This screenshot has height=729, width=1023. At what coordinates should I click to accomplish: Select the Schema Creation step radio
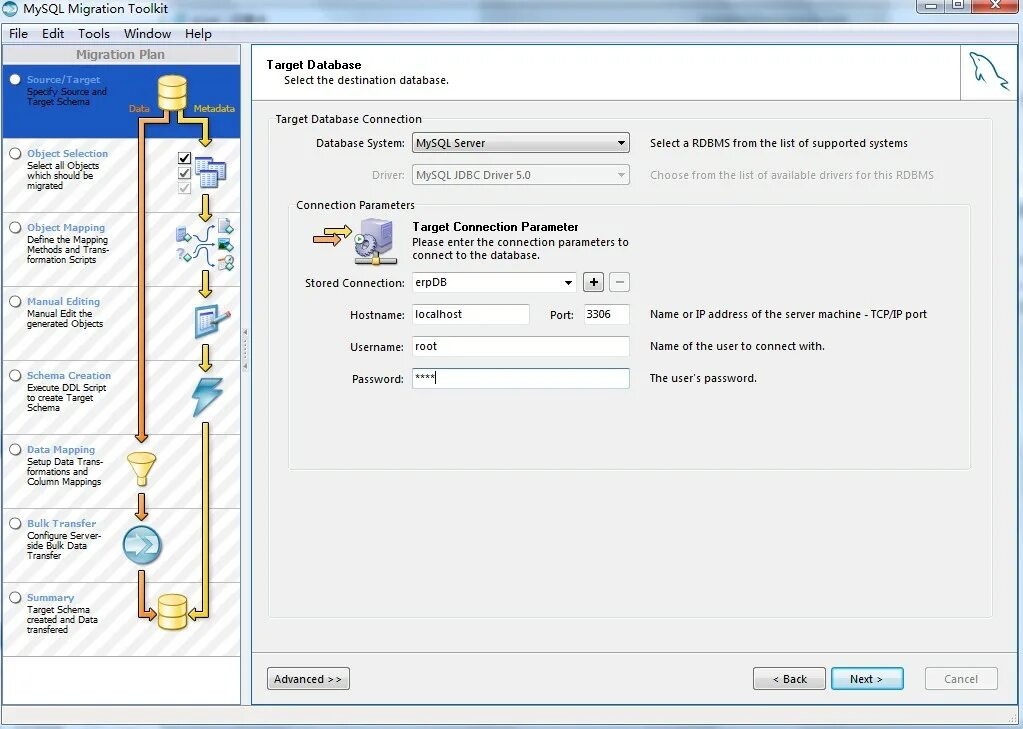pyautogui.click(x=15, y=375)
